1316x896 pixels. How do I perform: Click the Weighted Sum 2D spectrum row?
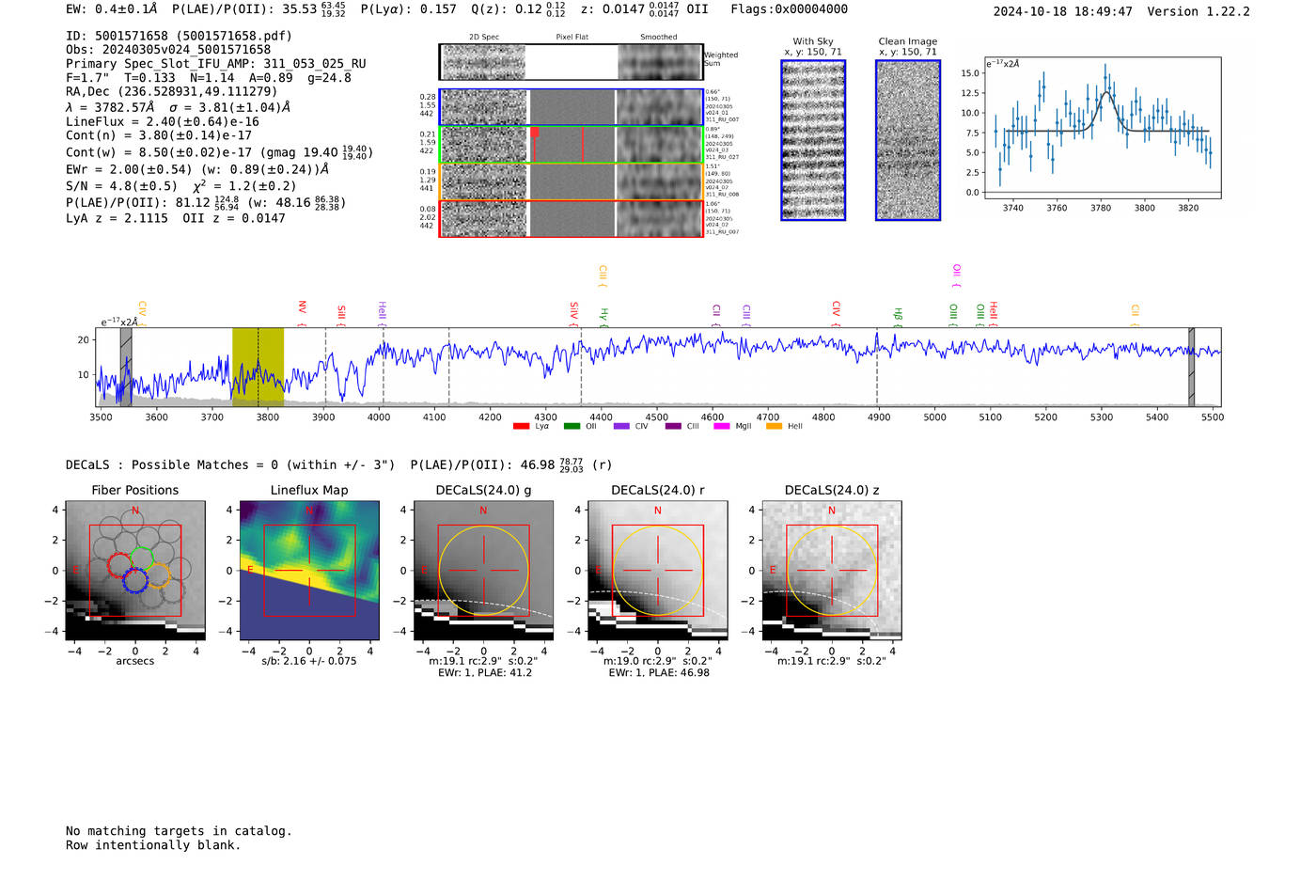(571, 62)
